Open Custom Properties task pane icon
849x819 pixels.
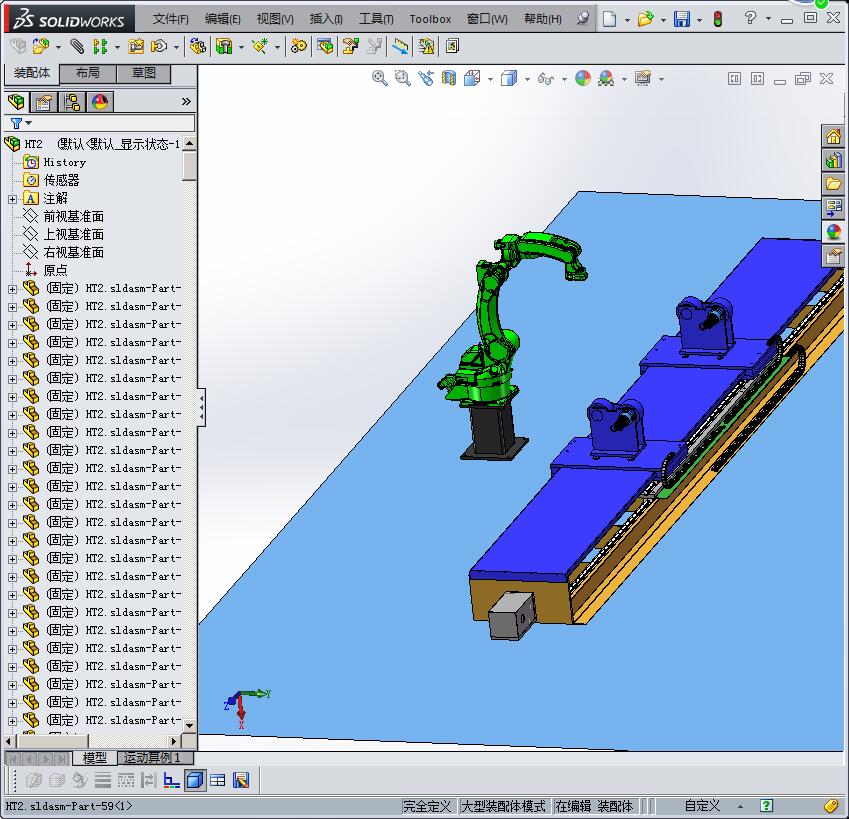point(833,255)
